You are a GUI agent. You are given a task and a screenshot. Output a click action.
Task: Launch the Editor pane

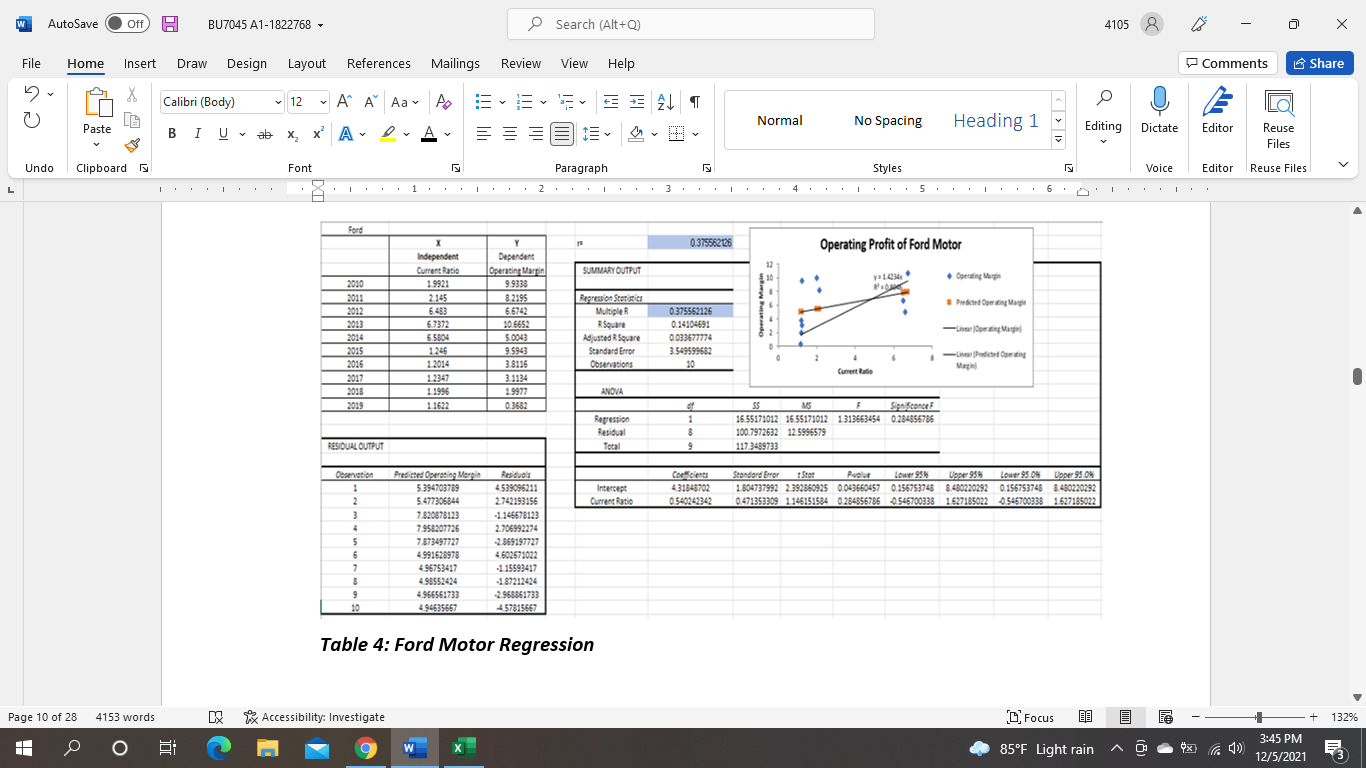pos(1216,113)
